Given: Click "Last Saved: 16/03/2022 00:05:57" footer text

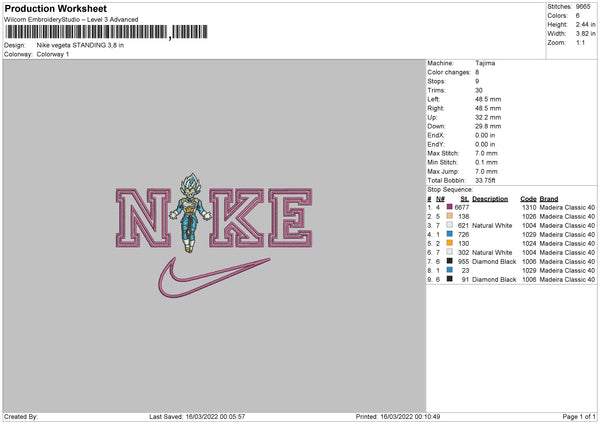Looking at the screenshot, I should pyautogui.click(x=197, y=416).
